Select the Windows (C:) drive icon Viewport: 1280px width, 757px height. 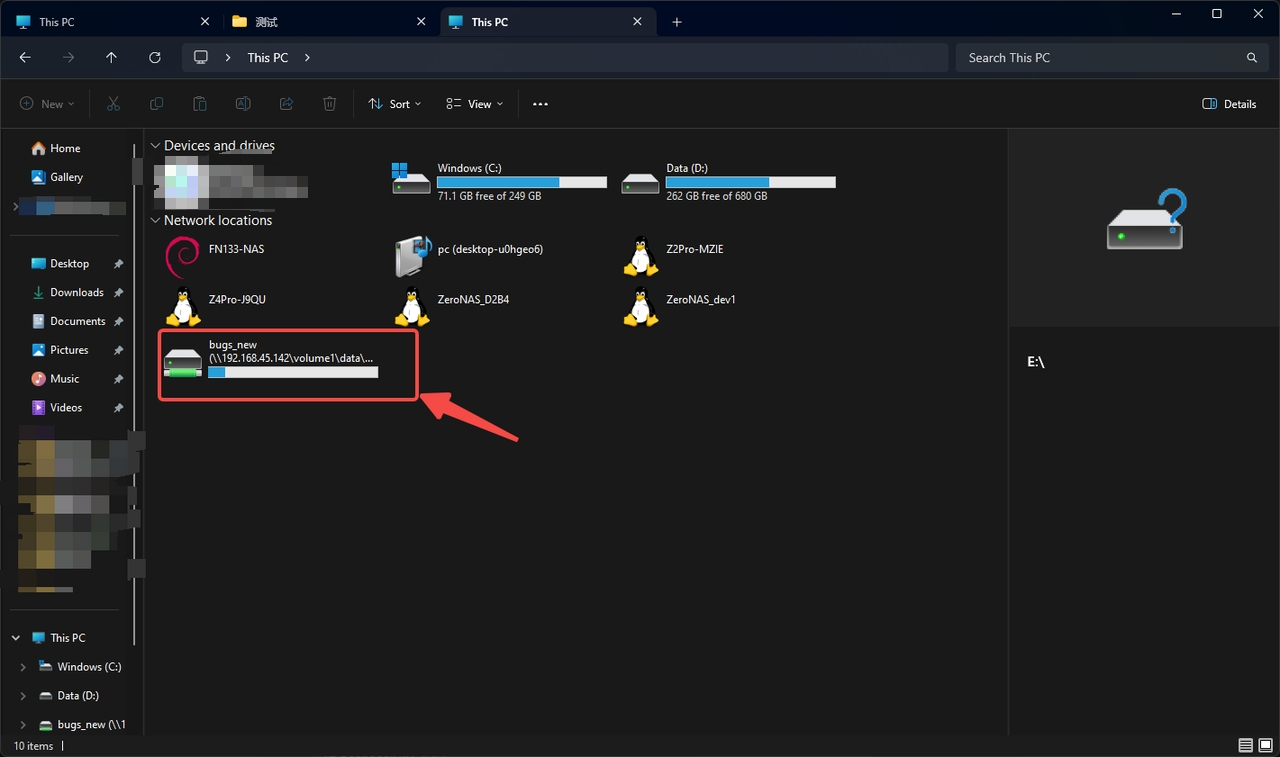point(412,178)
